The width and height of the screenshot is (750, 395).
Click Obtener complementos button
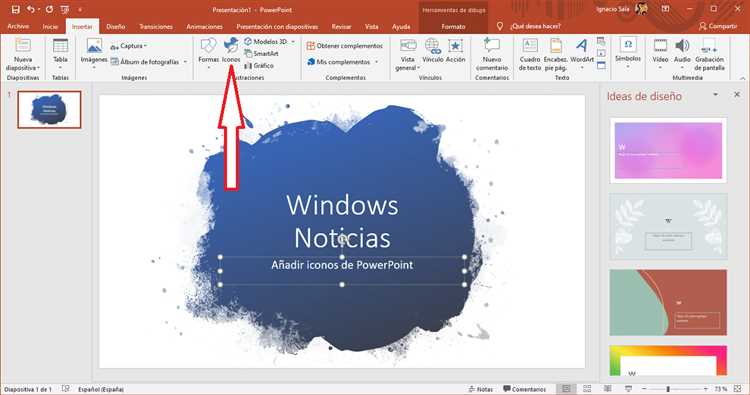pos(344,46)
